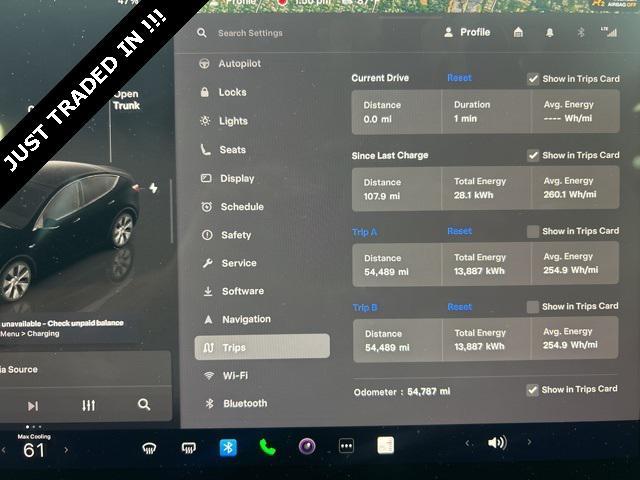Tap the top bar Bluetooth icon
This screenshot has width=640, height=480.
(x=581, y=32)
